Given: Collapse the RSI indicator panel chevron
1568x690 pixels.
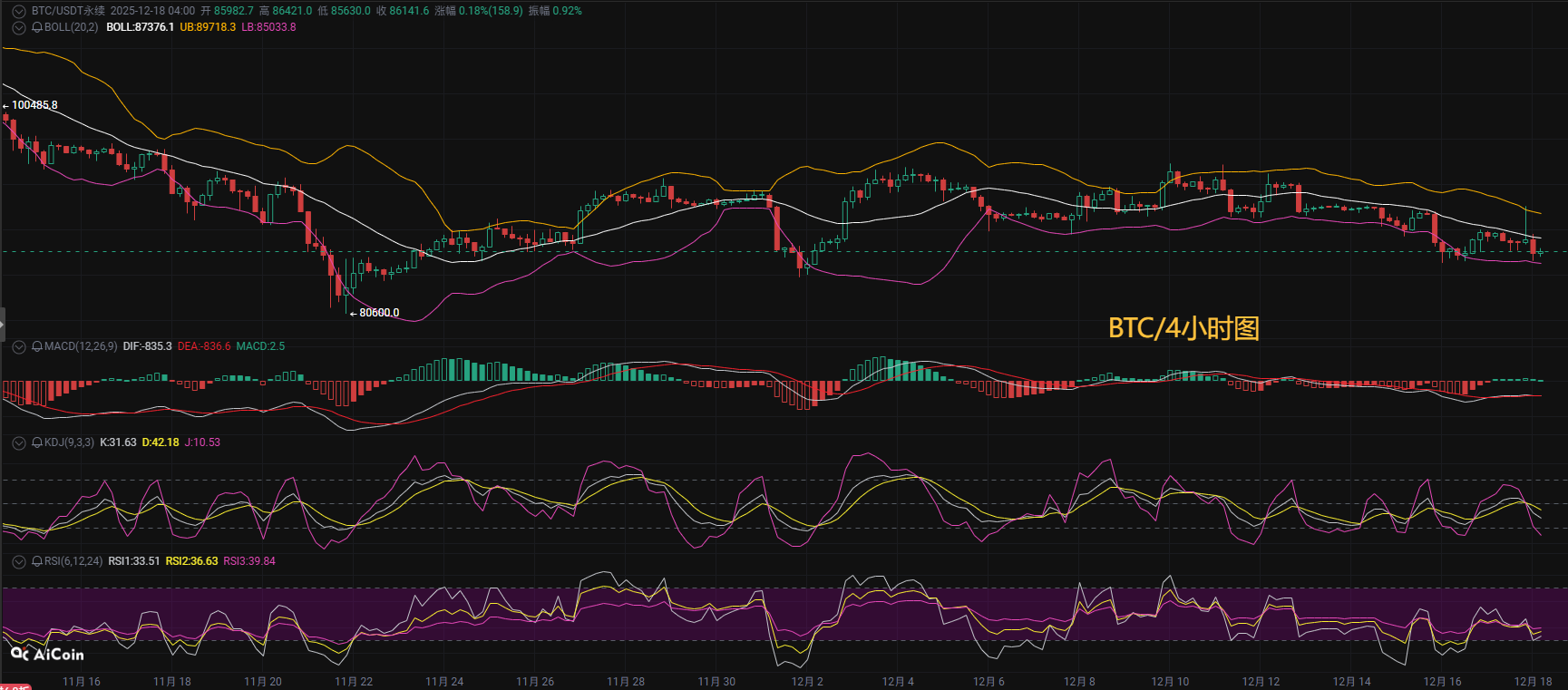Looking at the screenshot, I should 18,561.
